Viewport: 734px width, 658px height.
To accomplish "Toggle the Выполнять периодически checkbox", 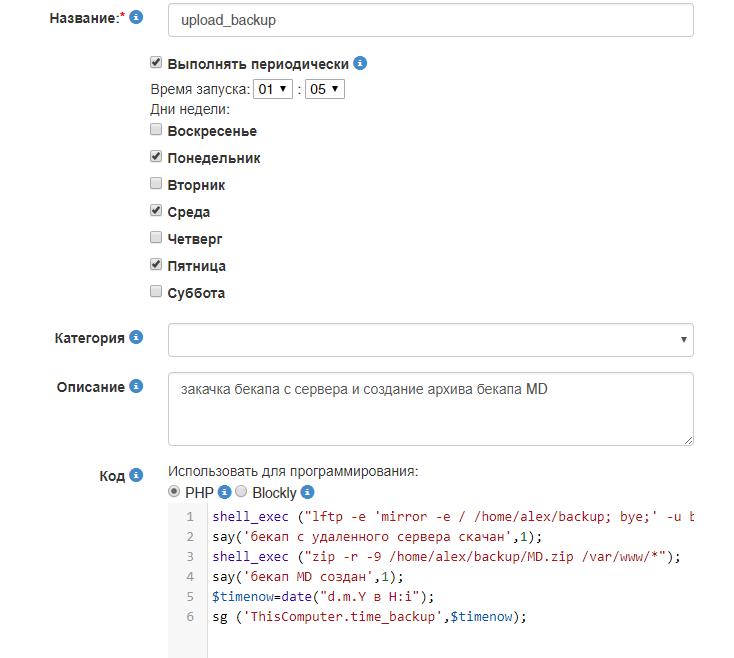I will pyautogui.click(x=156, y=62).
